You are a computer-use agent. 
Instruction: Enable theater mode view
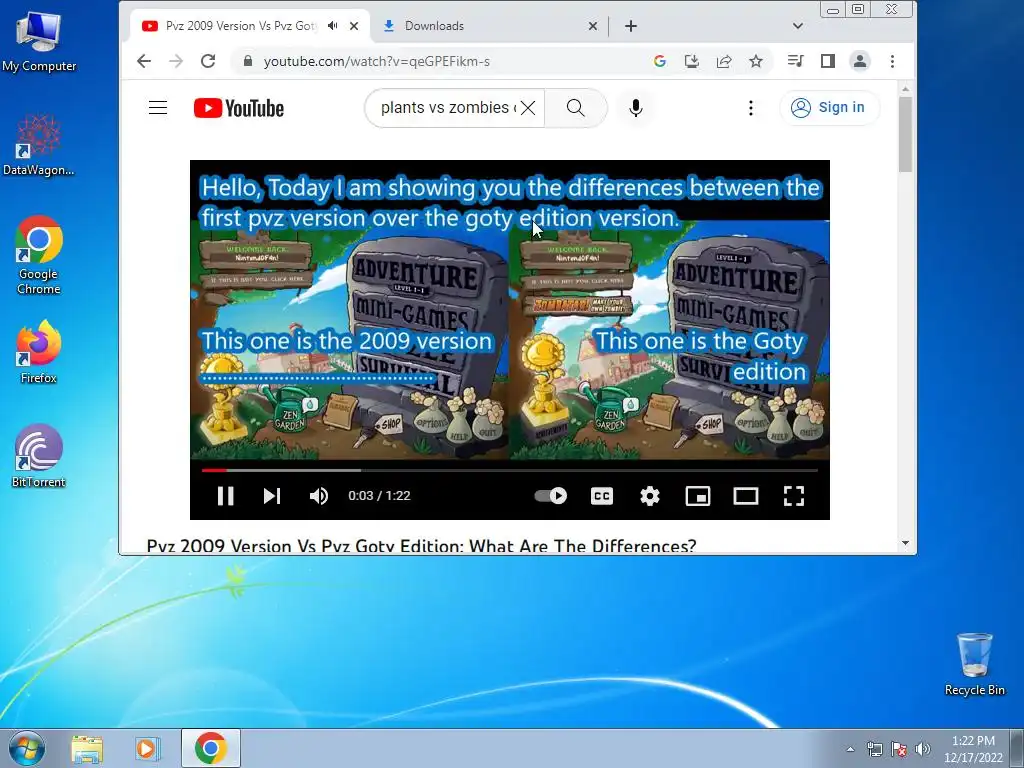746,496
